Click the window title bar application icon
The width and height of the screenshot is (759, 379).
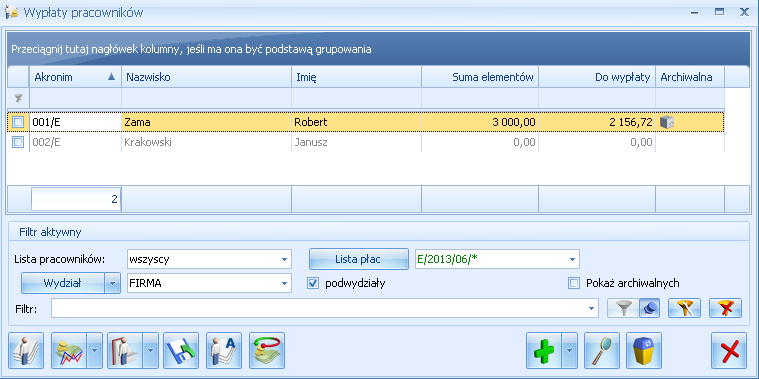(x=12, y=13)
